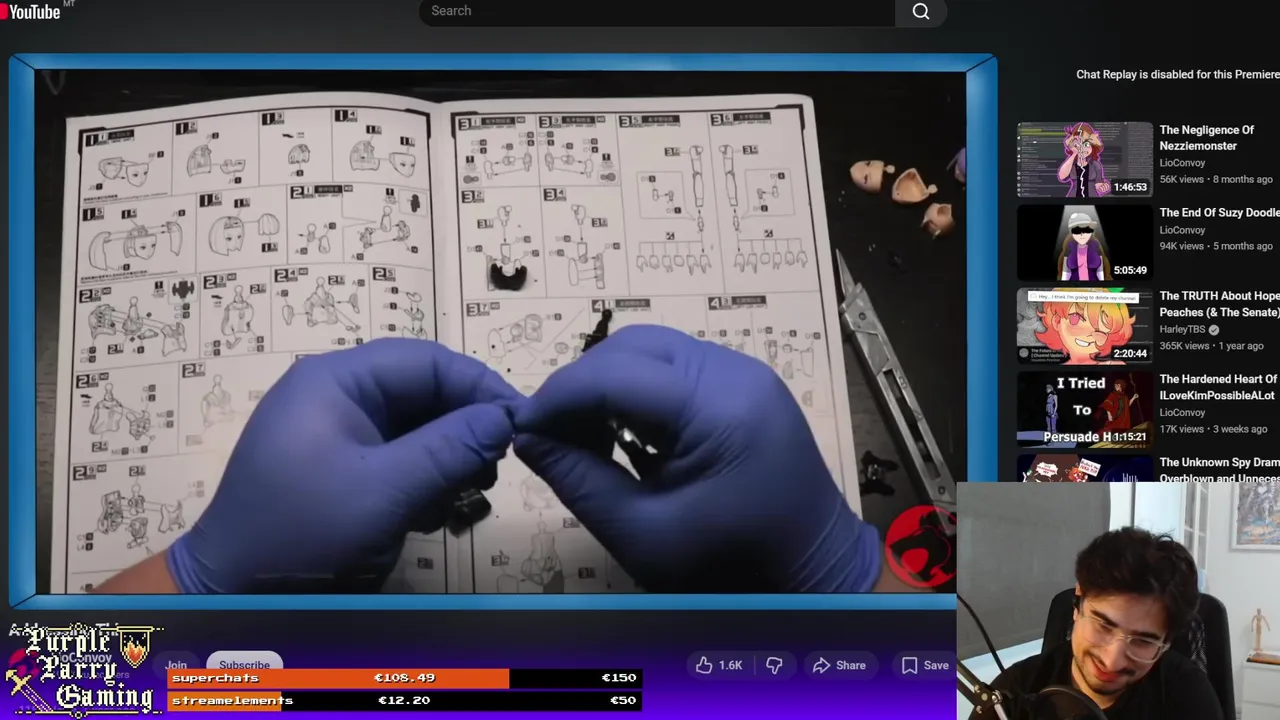
Task: Open the Hope Peaches video thumbnail
Action: click(x=1084, y=326)
